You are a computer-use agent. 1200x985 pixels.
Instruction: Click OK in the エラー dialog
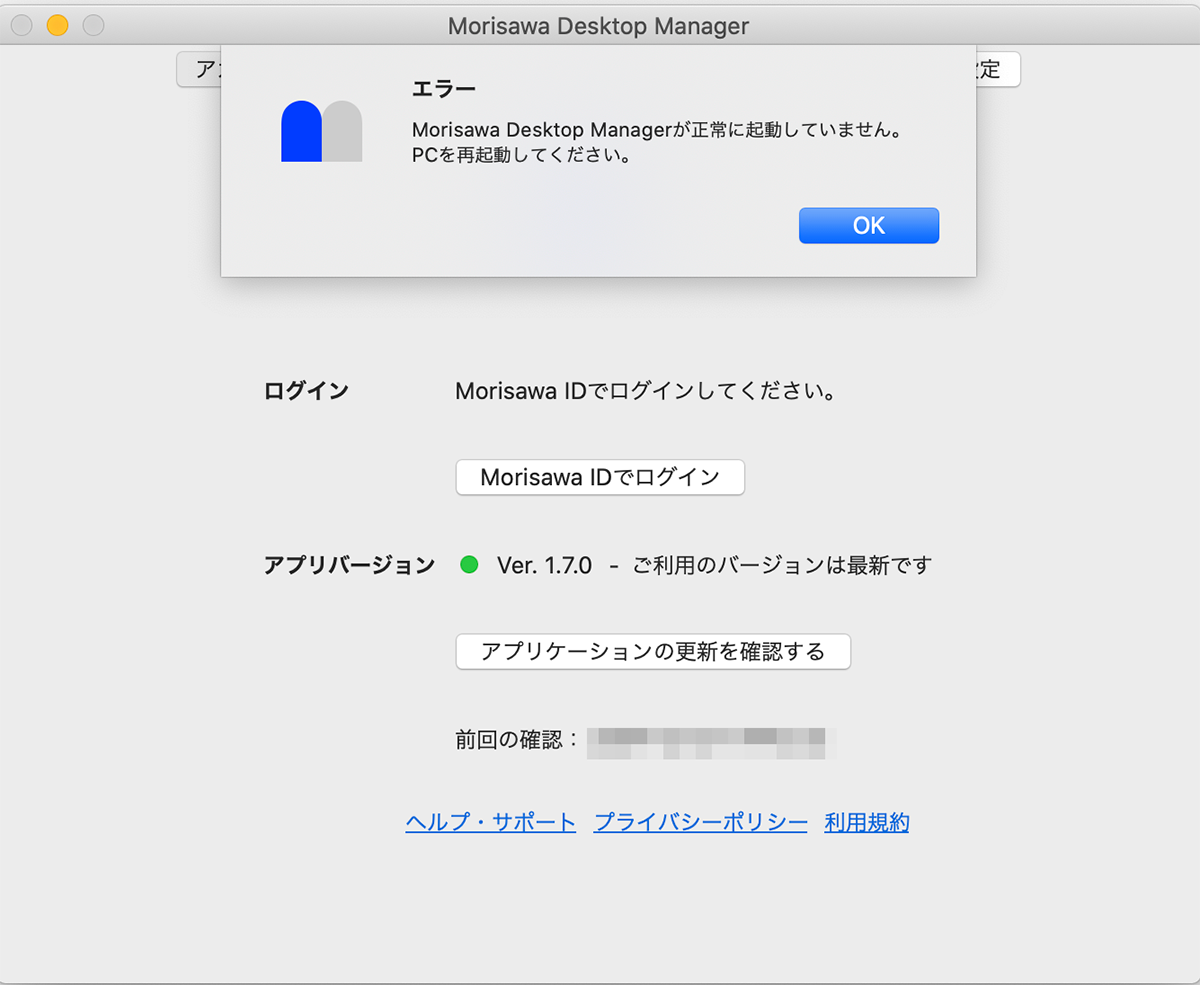[x=868, y=225]
